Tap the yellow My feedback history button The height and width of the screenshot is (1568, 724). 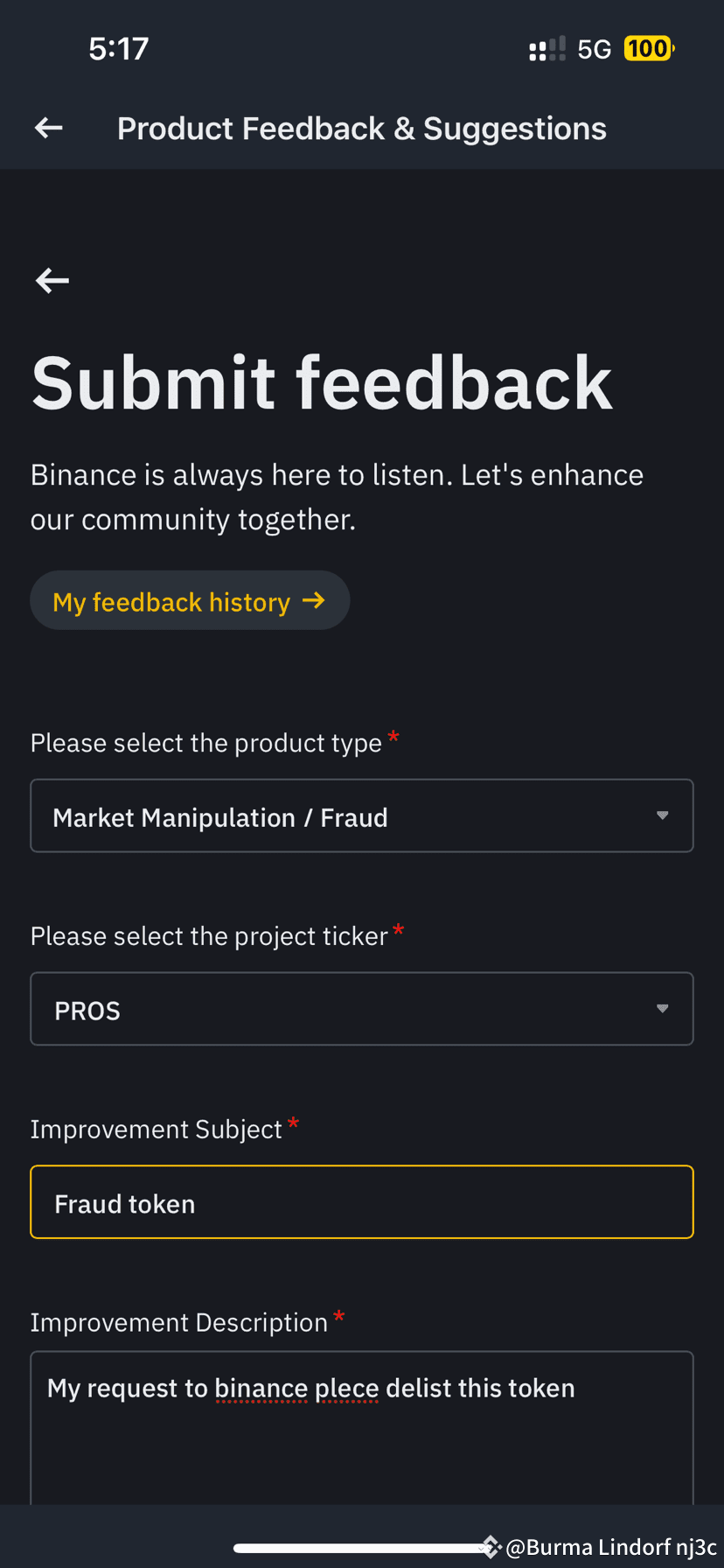tap(190, 599)
